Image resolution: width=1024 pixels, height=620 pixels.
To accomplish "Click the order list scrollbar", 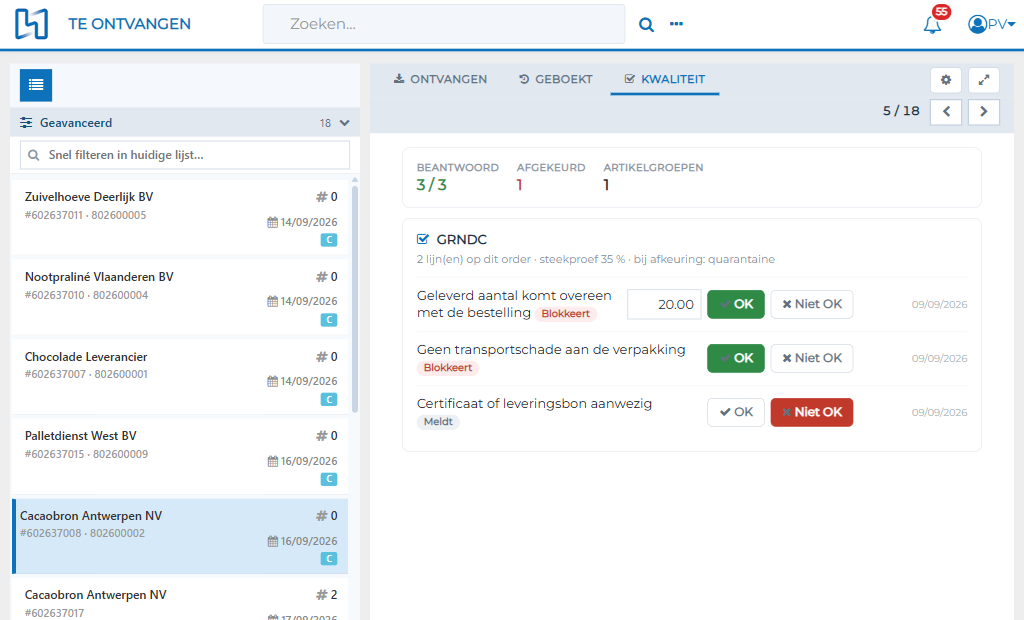I will pos(355,297).
